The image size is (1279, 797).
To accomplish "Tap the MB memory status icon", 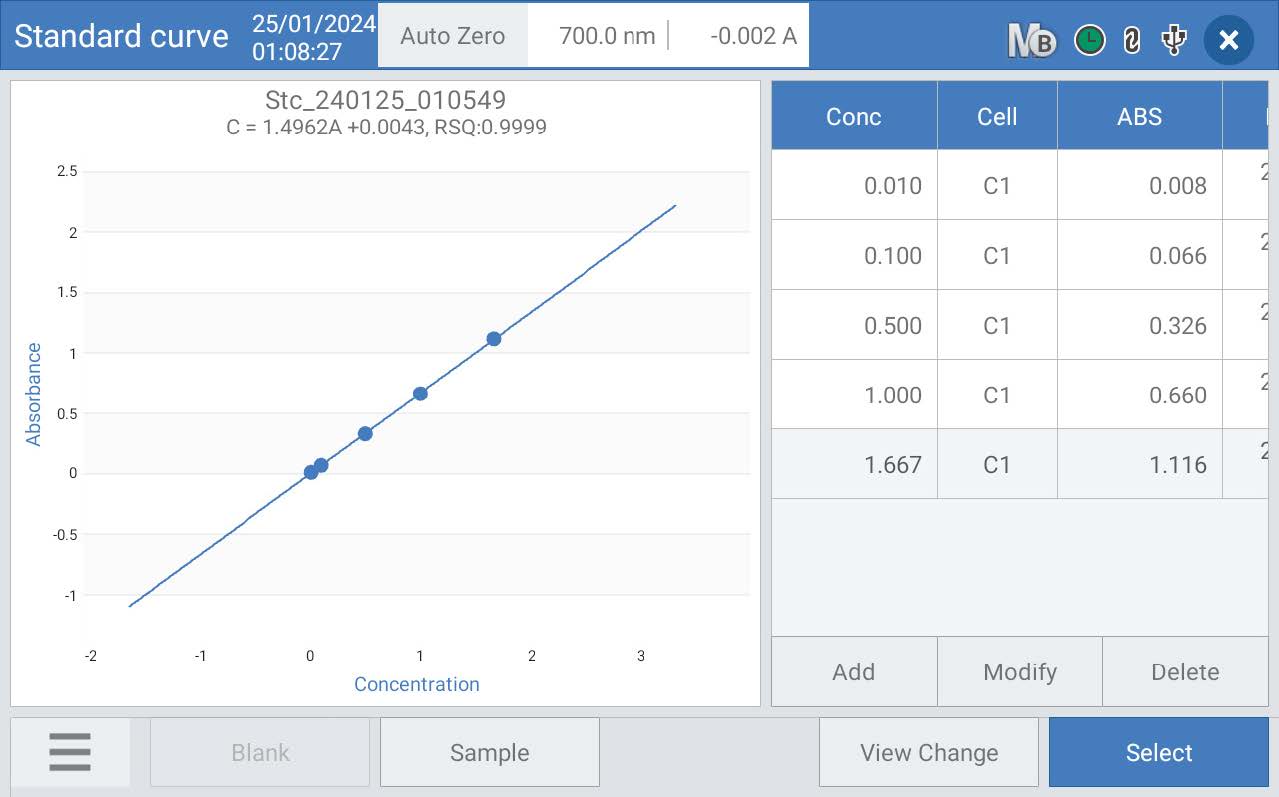I will pos(1032,40).
